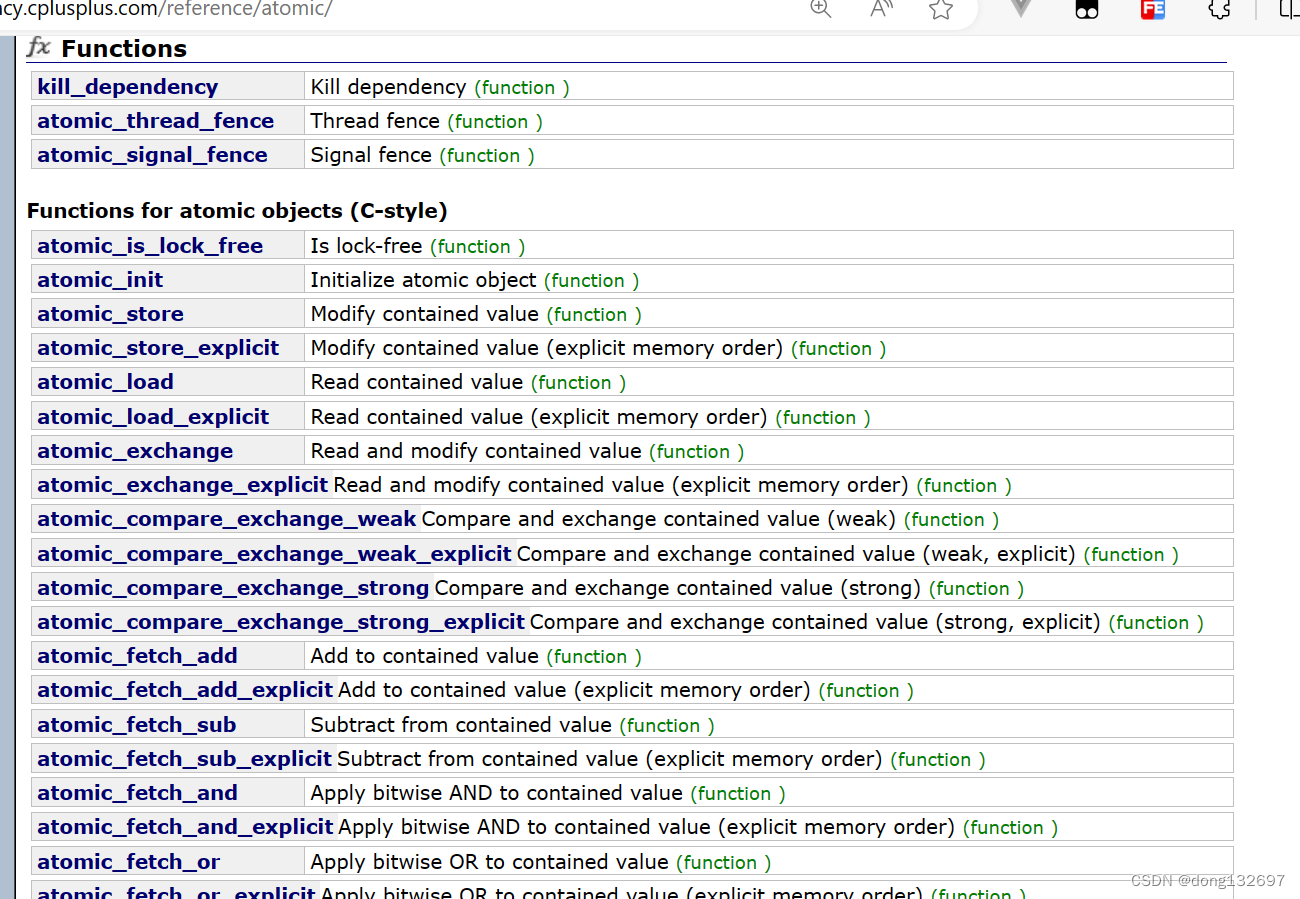The height and width of the screenshot is (899, 1300).
Task: Click 'Modify contained value (explicit memory order)' text
Action: [x=547, y=348]
